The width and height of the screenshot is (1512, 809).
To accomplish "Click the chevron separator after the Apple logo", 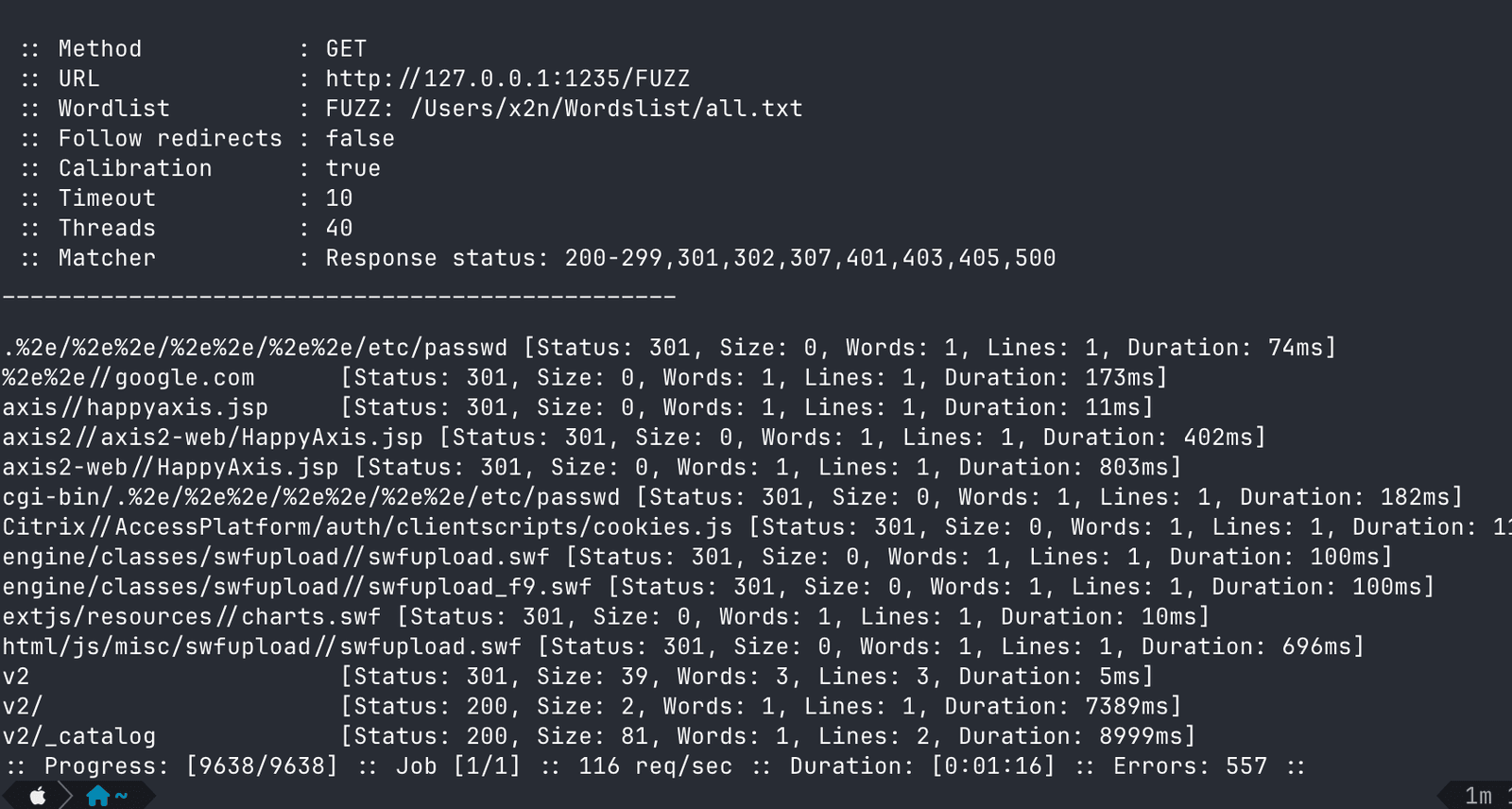I will pos(65,796).
